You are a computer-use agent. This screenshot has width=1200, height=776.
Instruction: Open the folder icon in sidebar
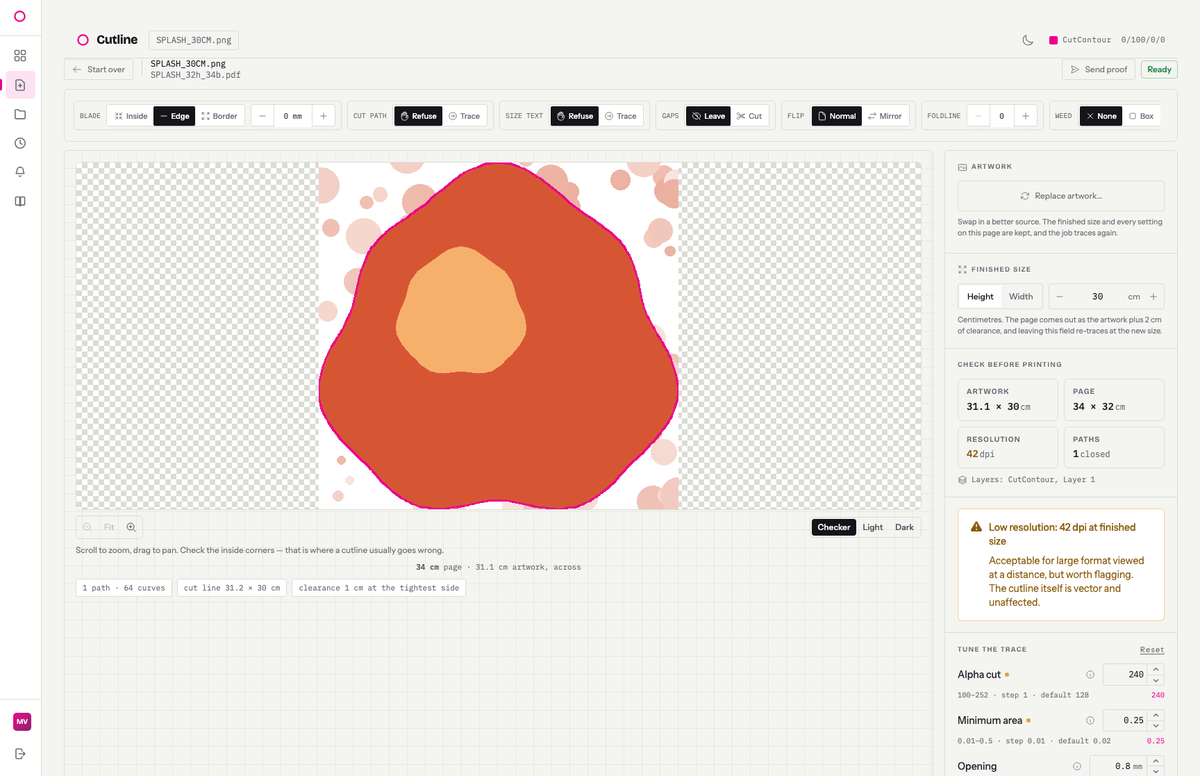(x=20, y=114)
